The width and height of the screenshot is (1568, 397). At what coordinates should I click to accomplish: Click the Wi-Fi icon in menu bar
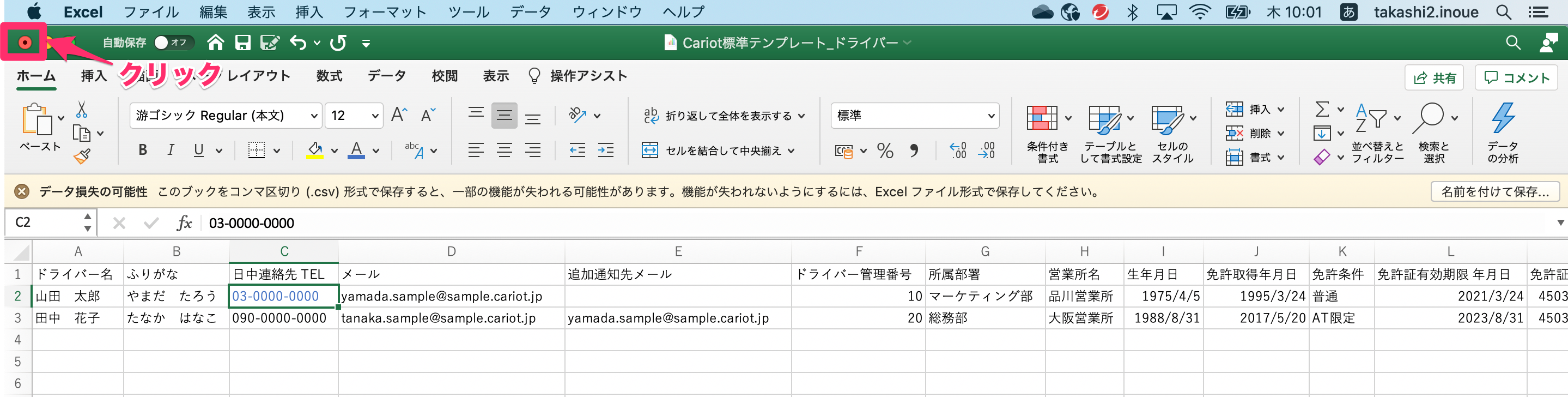[1200, 12]
